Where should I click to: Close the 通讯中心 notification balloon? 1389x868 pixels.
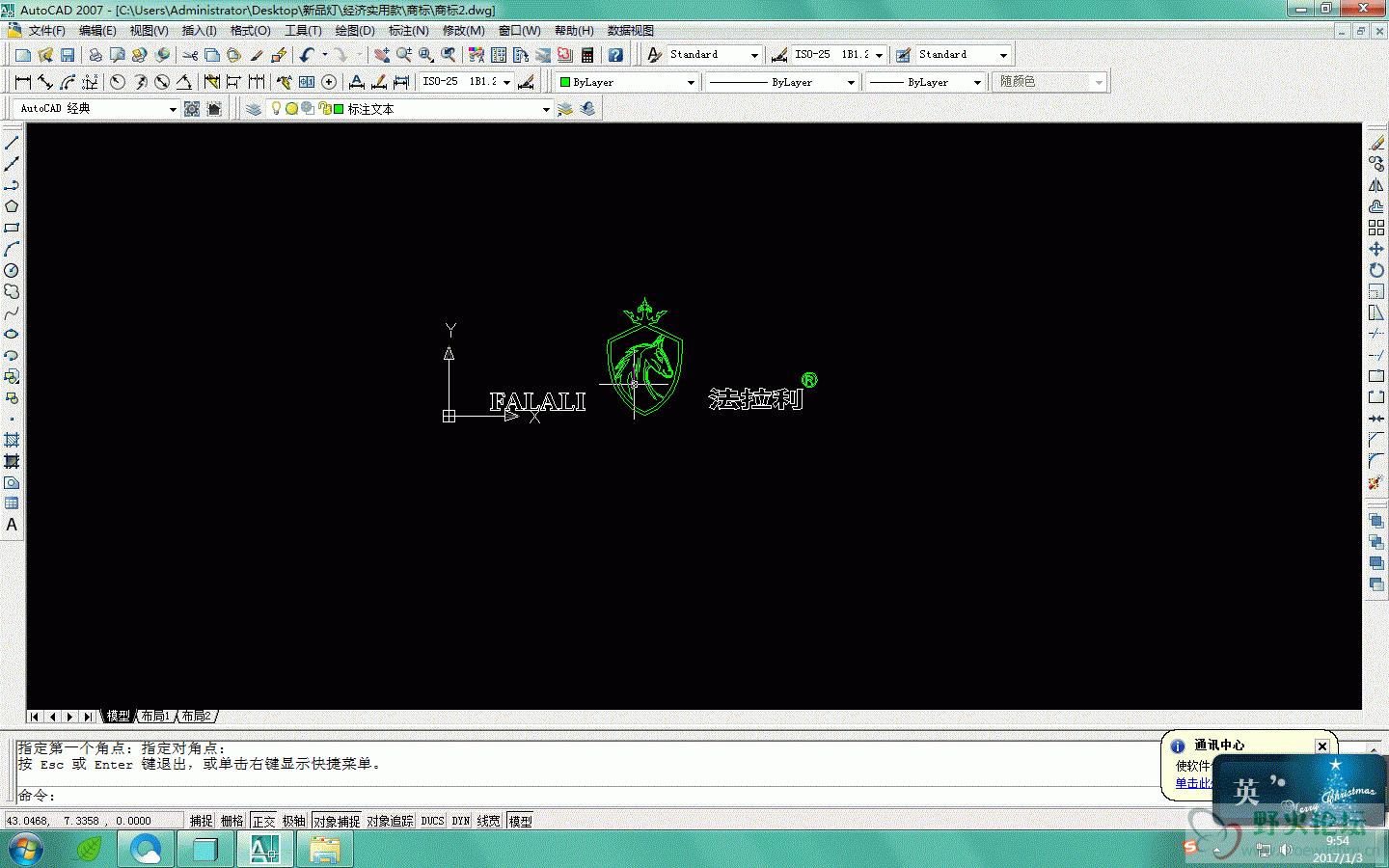coord(1322,746)
